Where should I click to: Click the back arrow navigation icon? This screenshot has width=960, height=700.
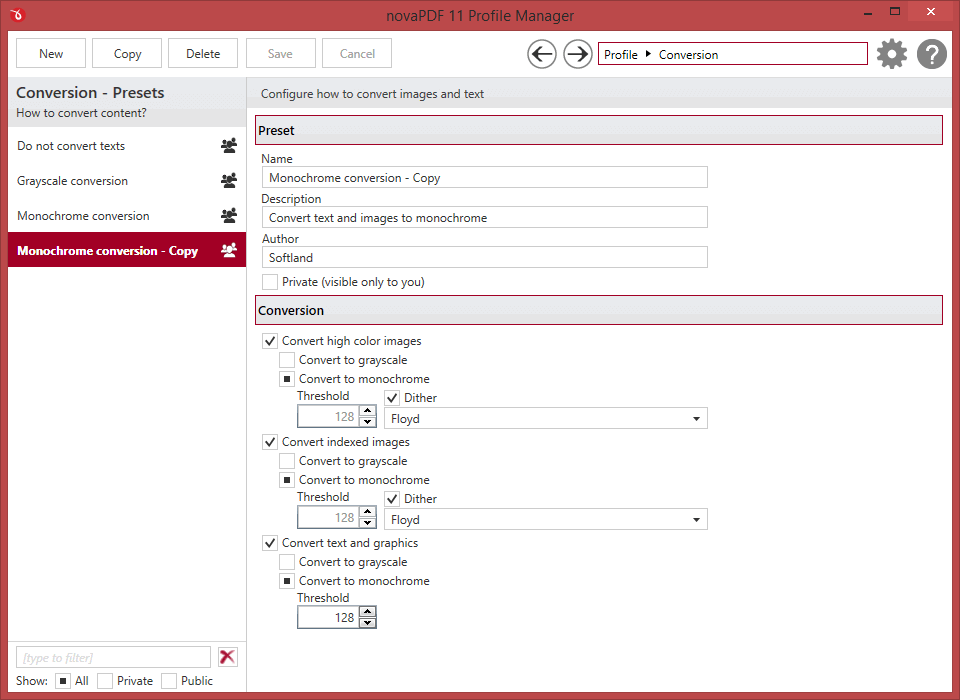(x=542, y=54)
